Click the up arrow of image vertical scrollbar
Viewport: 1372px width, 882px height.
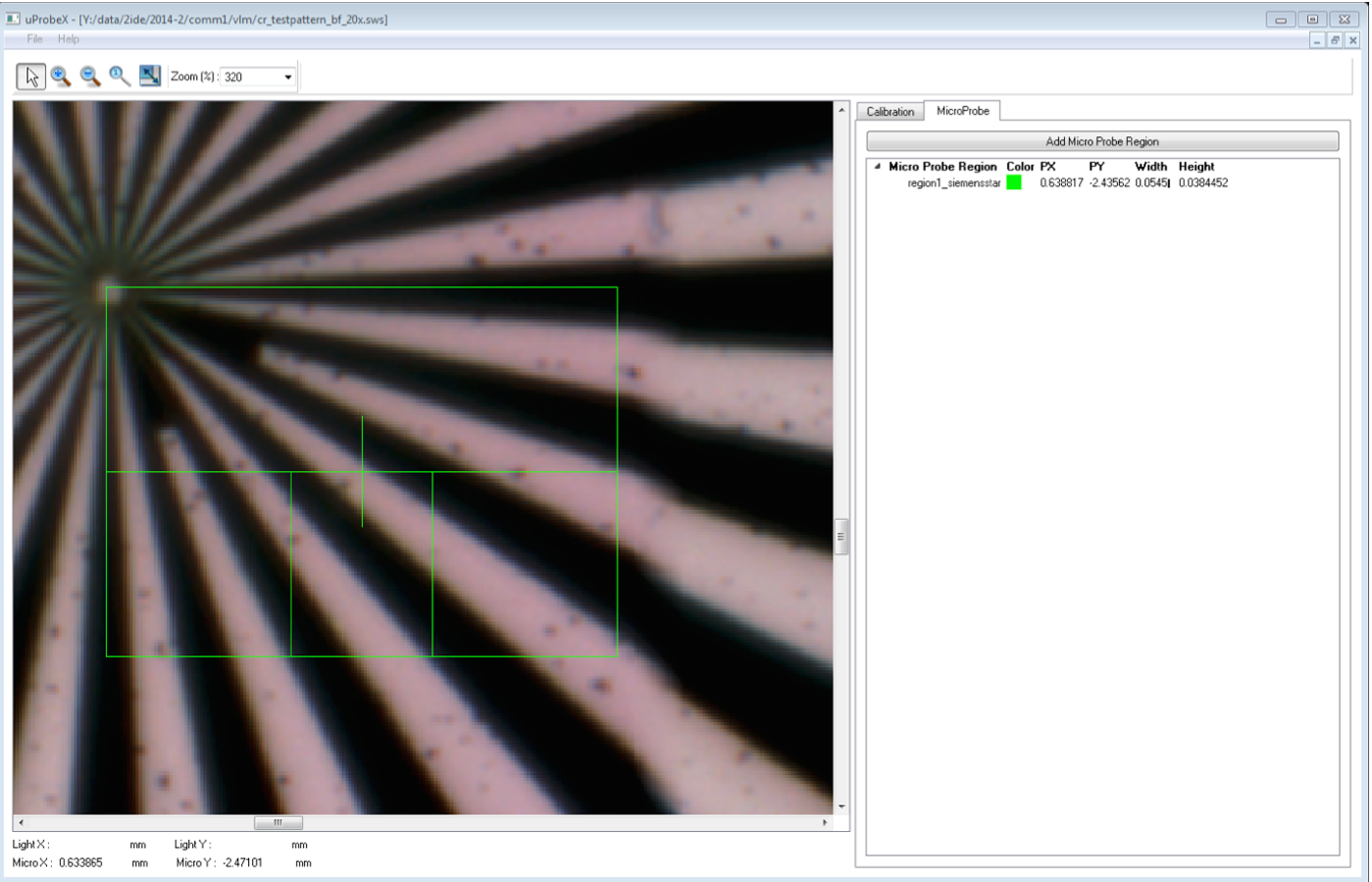[841, 109]
